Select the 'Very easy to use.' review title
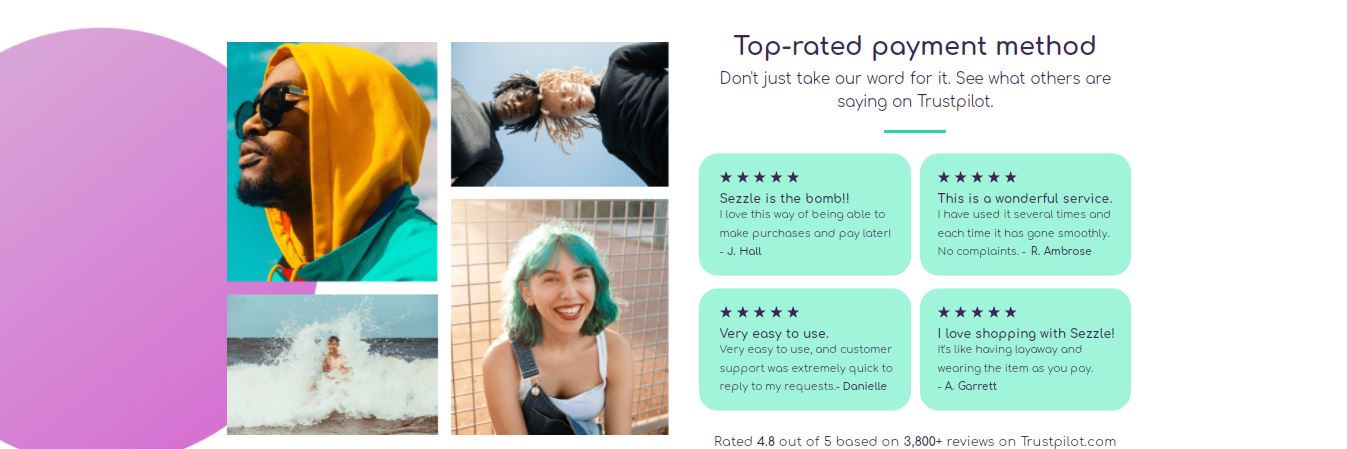Image resolution: width=1347 pixels, height=449 pixels. click(x=774, y=333)
